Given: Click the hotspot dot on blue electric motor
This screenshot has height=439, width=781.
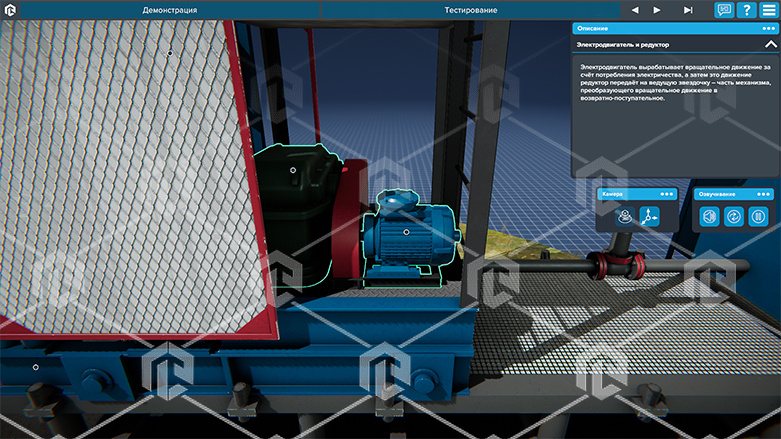Looking at the screenshot, I should click(406, 231).
